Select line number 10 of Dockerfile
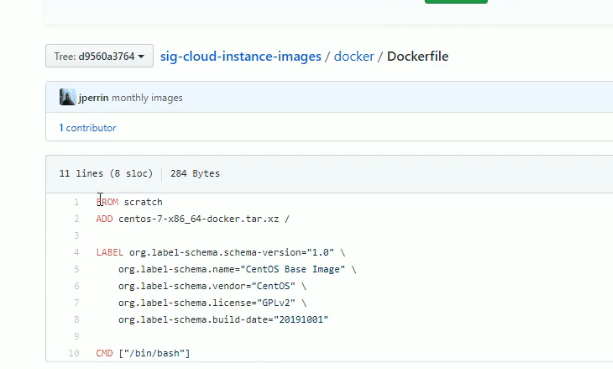Image resolution: width=613 pixels, height=369 pixels. 74,353
